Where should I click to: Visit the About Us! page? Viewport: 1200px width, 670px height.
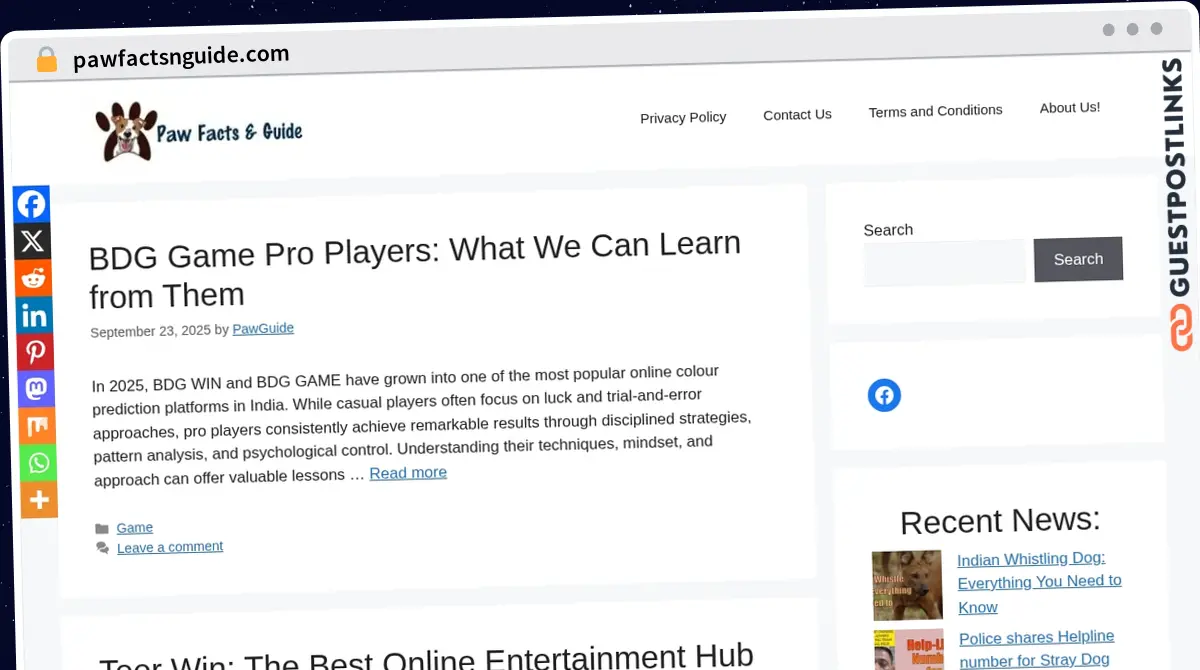[1069, 107]
